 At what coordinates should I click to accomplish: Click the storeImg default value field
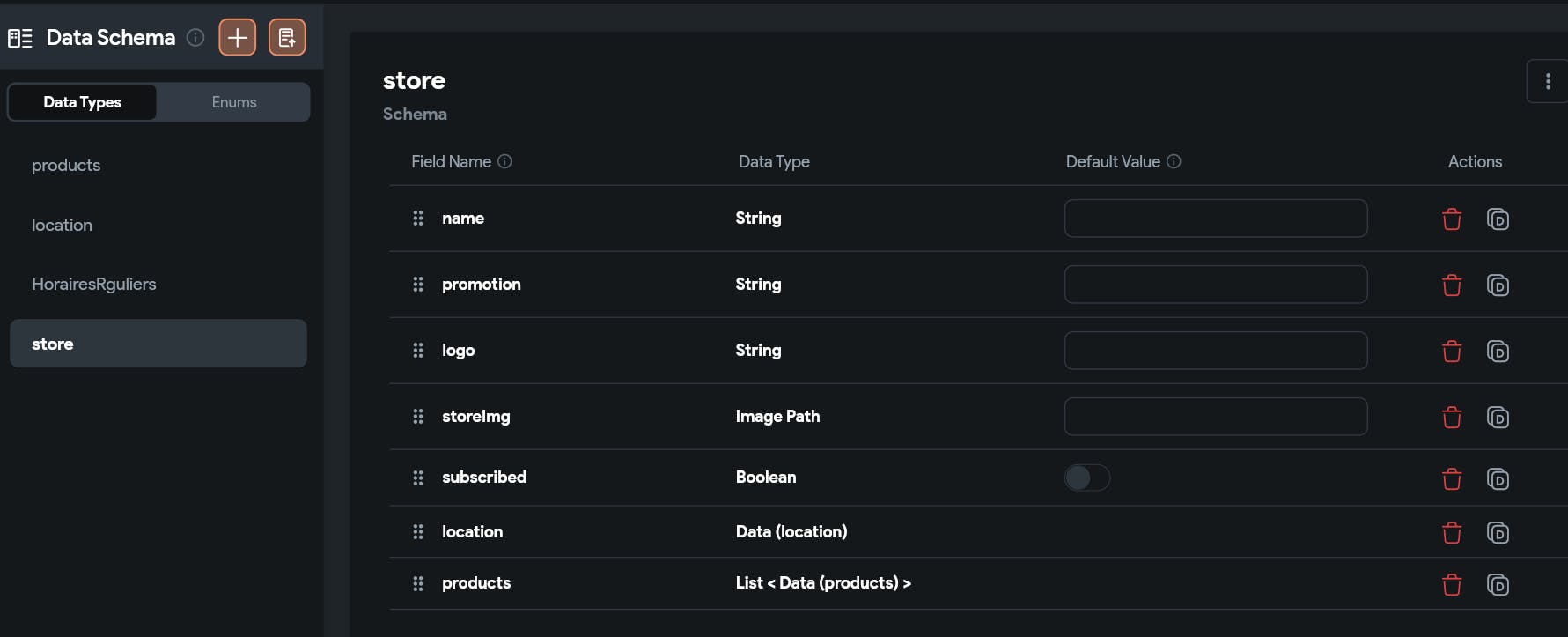click(x=1215, y=417)
